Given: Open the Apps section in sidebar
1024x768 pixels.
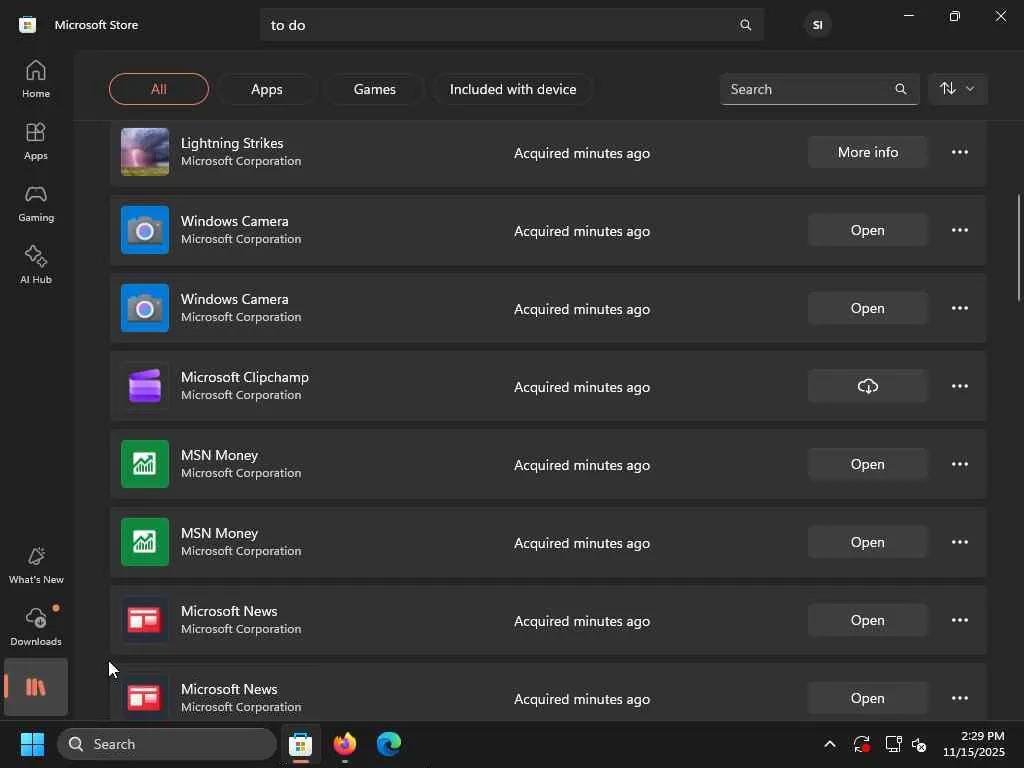Looking at the screenshot, I should (x=36, y=141).
